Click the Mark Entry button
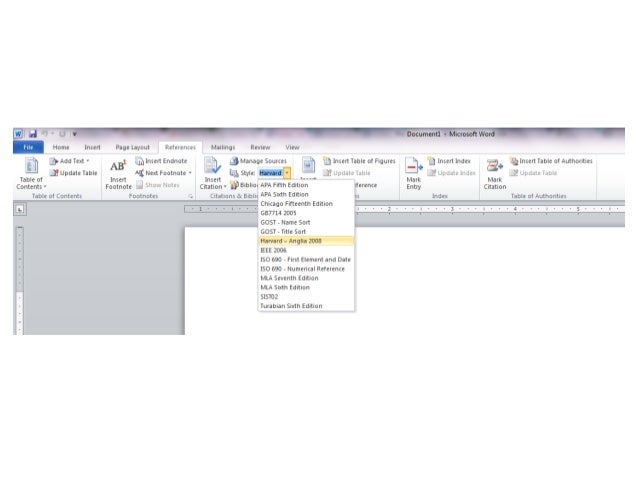 tap(414, 173)
